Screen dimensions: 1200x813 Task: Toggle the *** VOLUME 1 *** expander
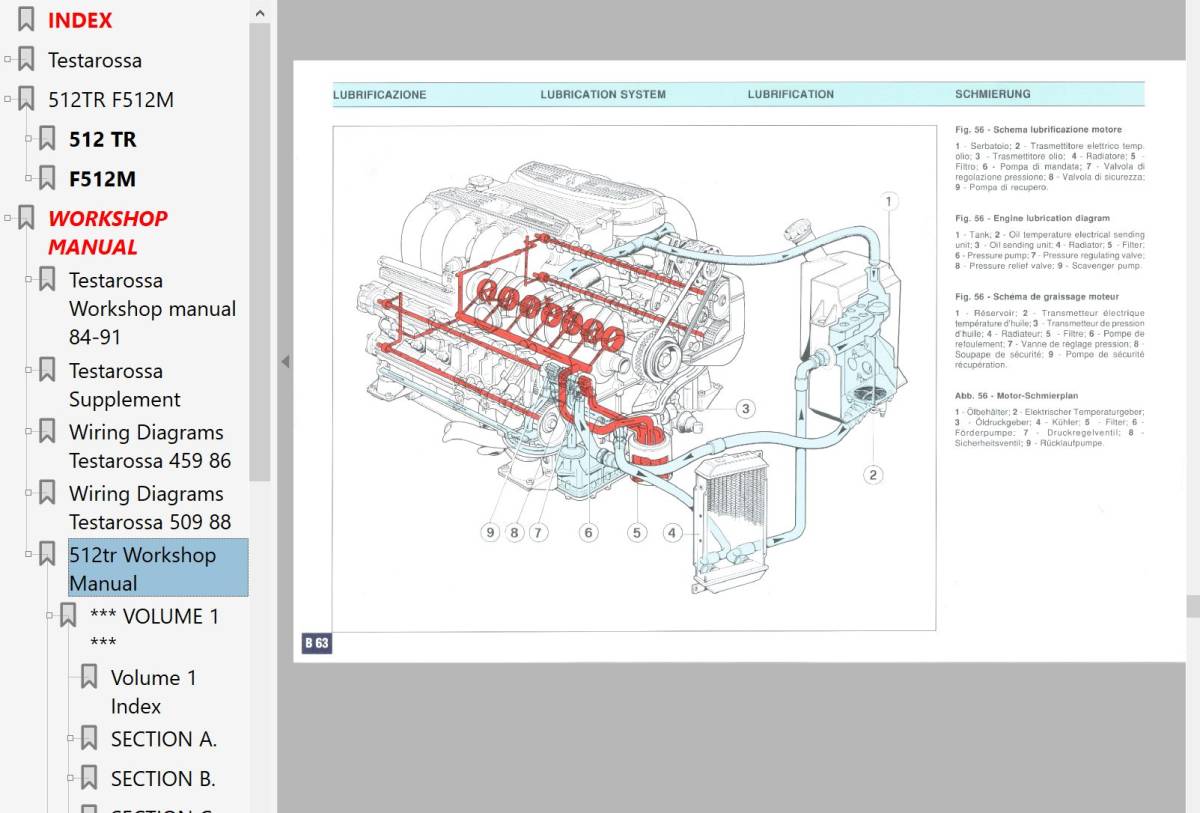click(x=50, y=616)
